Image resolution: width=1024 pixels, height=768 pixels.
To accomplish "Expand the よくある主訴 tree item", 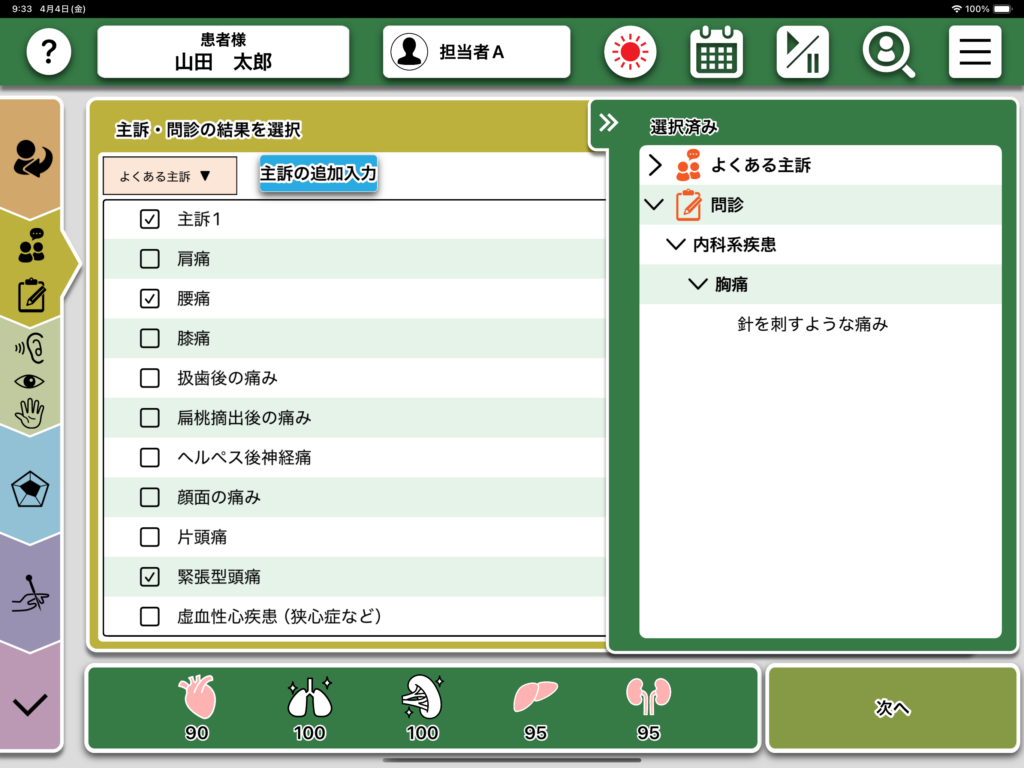I will [x=656, y=165].
